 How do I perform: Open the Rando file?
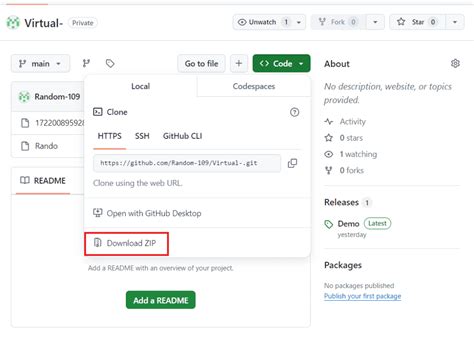point(46,146)
